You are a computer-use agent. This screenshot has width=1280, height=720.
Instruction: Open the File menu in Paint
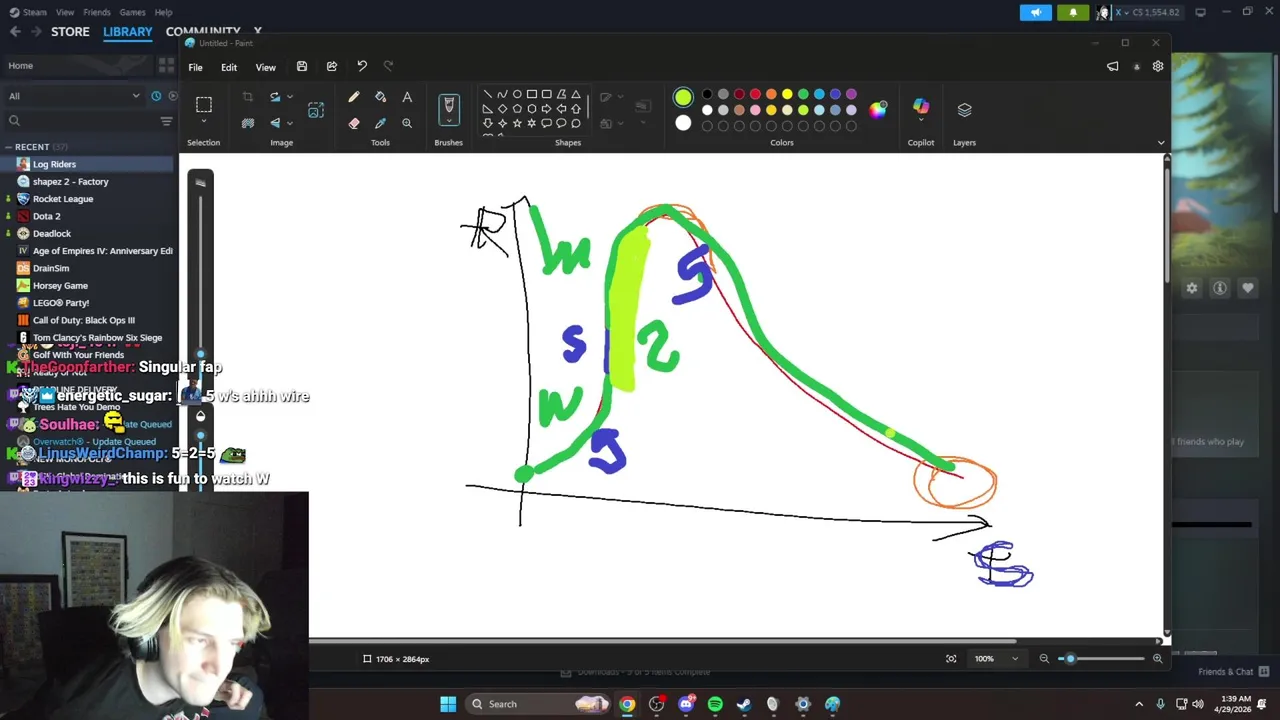196,67
